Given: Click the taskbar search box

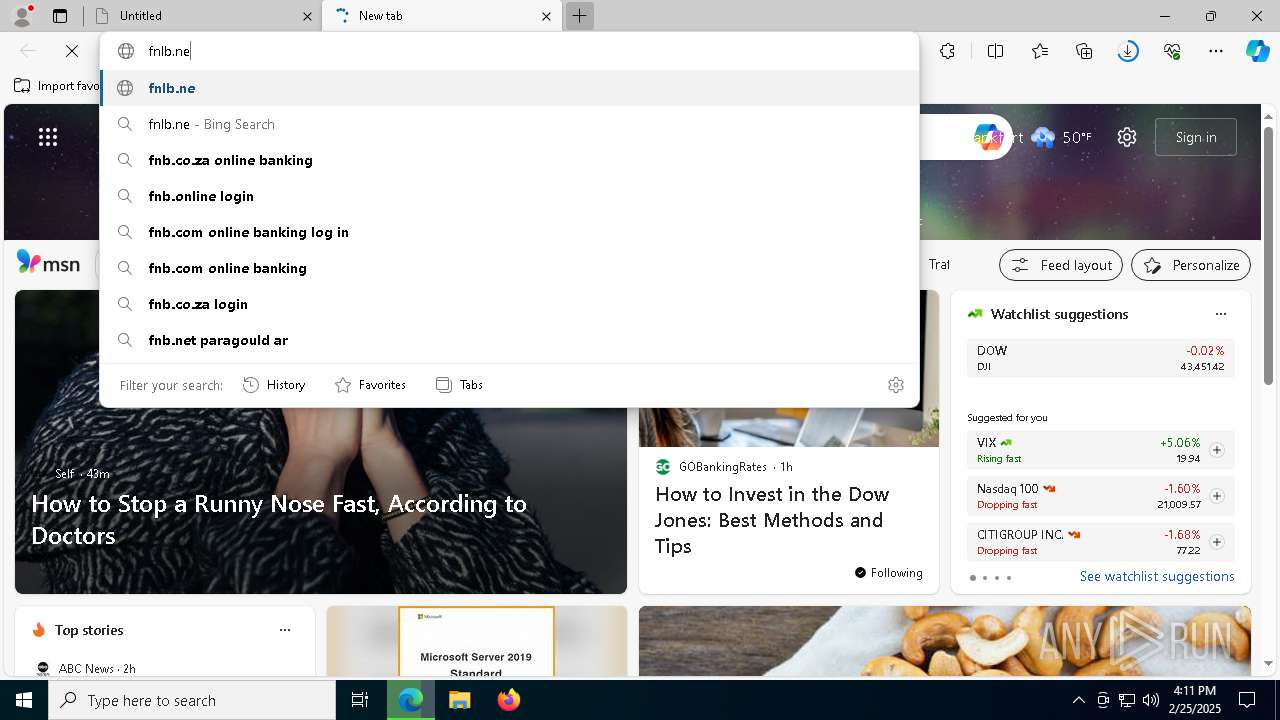Looking at the screenshot, I should pyautogui.click(x=192, y=700).
